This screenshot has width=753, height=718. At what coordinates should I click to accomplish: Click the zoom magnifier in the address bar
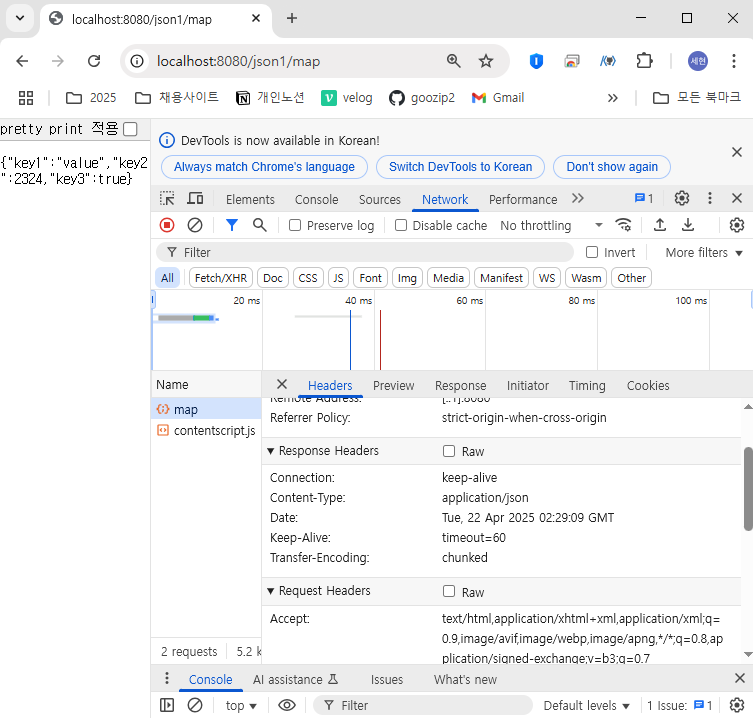453,61
